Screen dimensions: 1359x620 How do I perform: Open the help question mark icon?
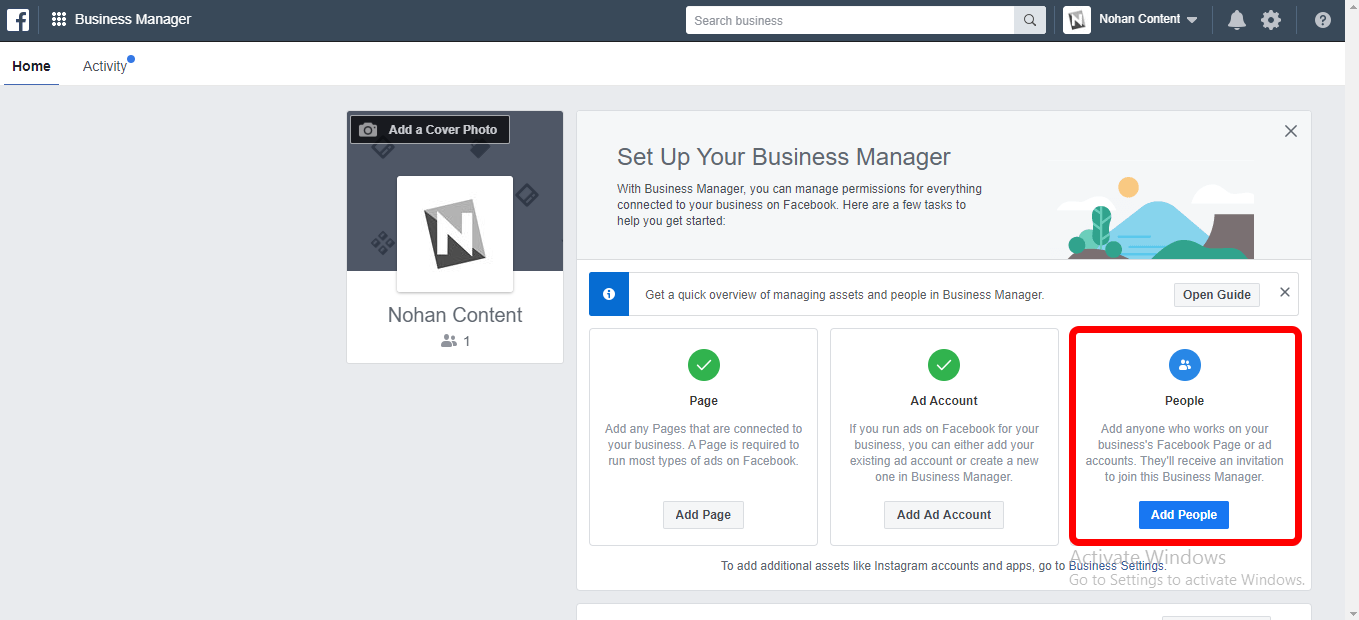(1323, 20)
